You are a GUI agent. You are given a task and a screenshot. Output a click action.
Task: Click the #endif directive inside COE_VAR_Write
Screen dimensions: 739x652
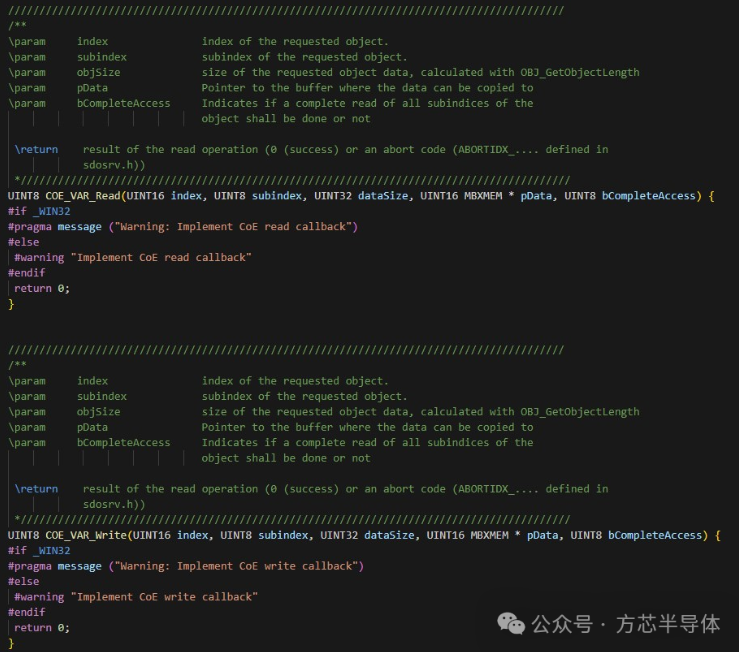[x=26, y=612]
